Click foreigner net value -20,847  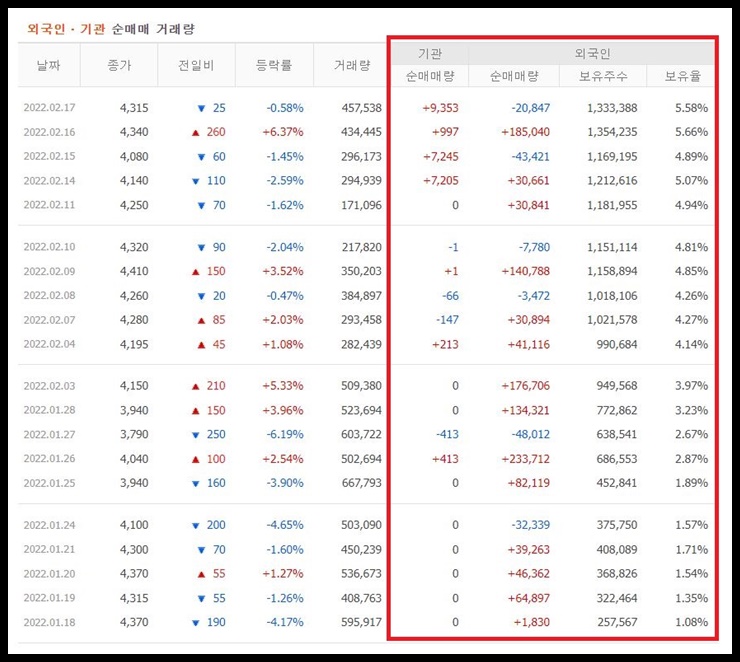[530, 108]
